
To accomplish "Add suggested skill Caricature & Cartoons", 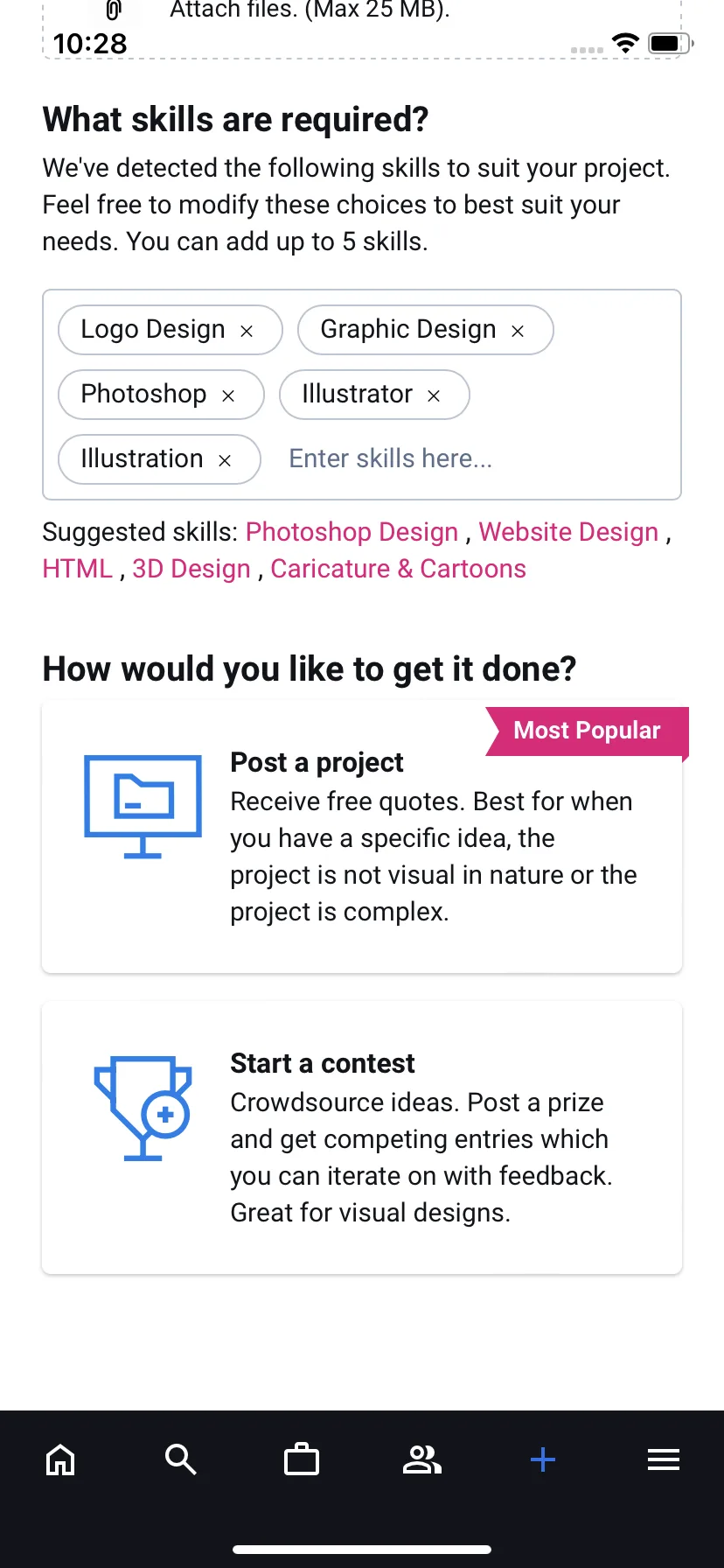I will pyautogui.click(x=399, y=569).
